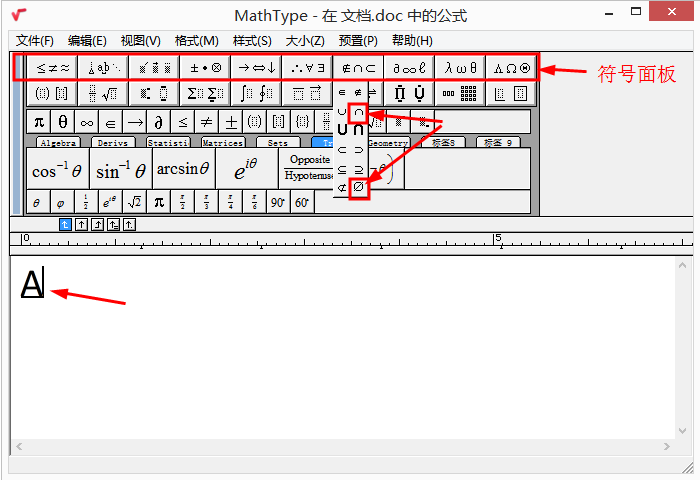The height and width of the screenshot is (480, 700).
Task: Insert the arcsin θ expression
Action: tap(183, 169)
